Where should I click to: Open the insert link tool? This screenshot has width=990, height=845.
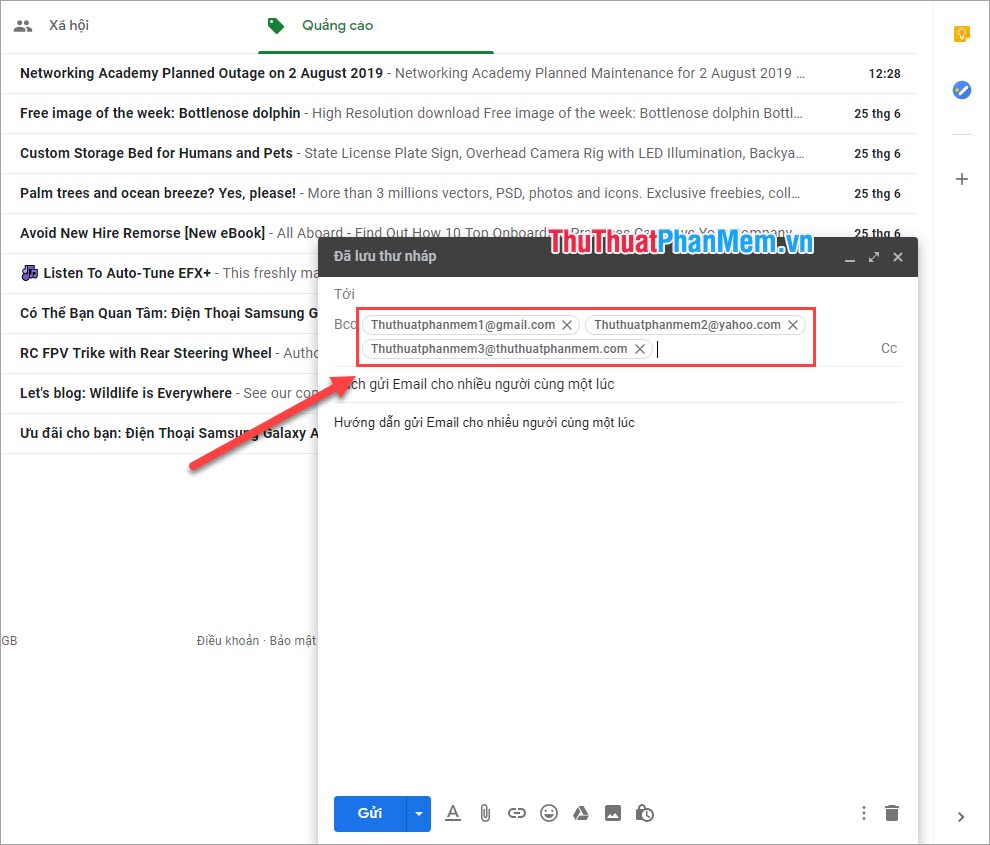[x=517, y=813]
